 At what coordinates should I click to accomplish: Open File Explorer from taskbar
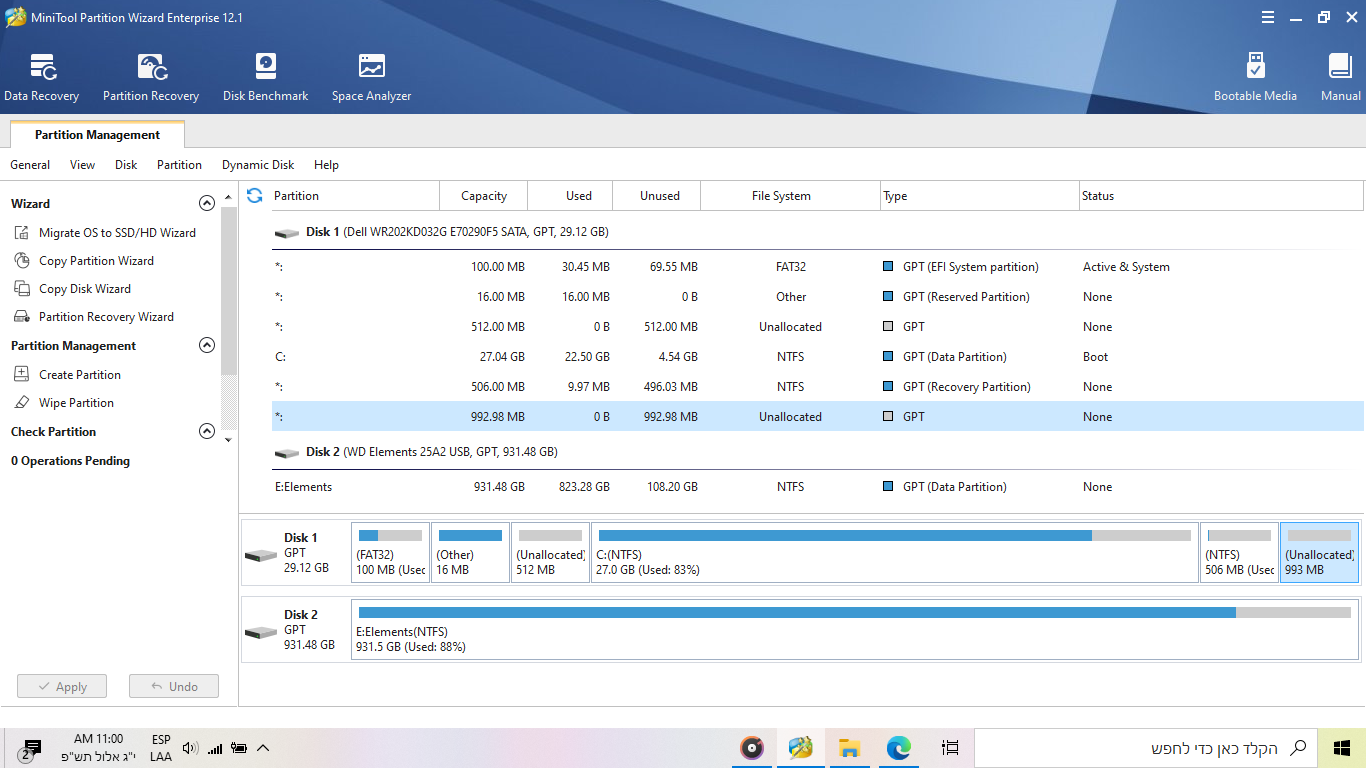coord(850,747)
